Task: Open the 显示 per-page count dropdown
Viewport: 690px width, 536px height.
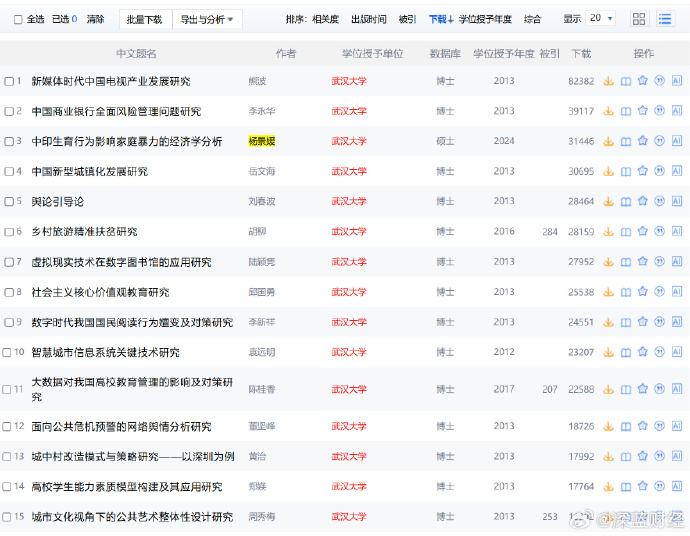Action: tap(601, 19)
